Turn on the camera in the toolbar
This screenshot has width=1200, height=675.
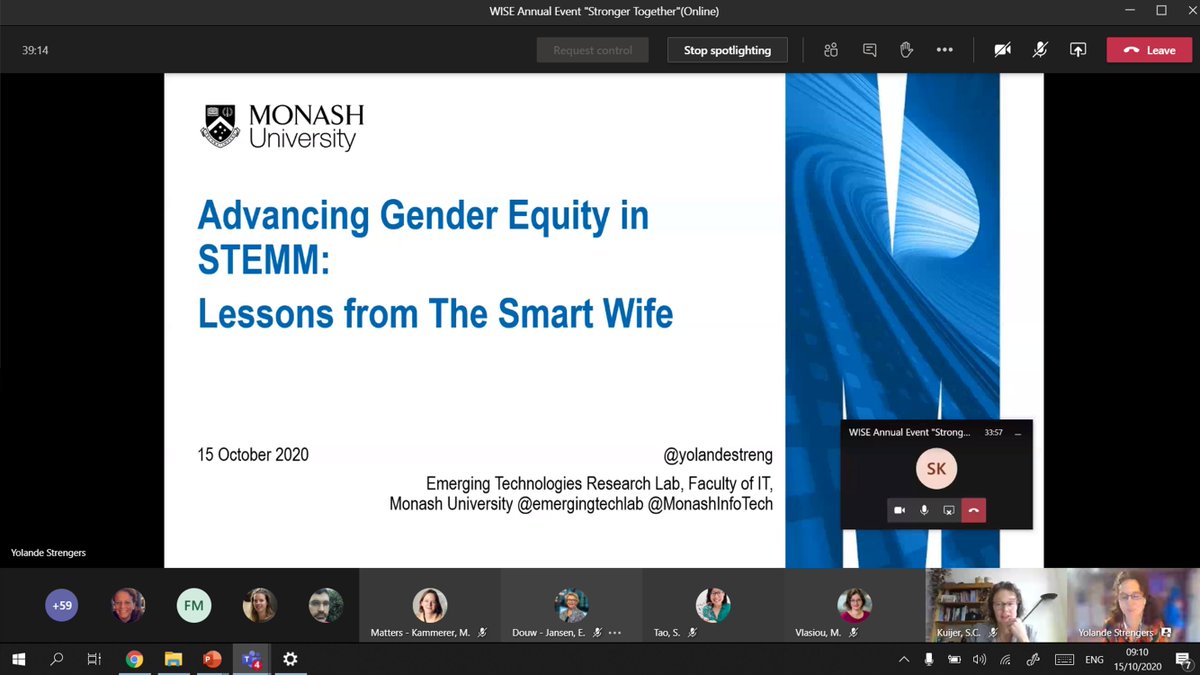(x=1002, y=50)
